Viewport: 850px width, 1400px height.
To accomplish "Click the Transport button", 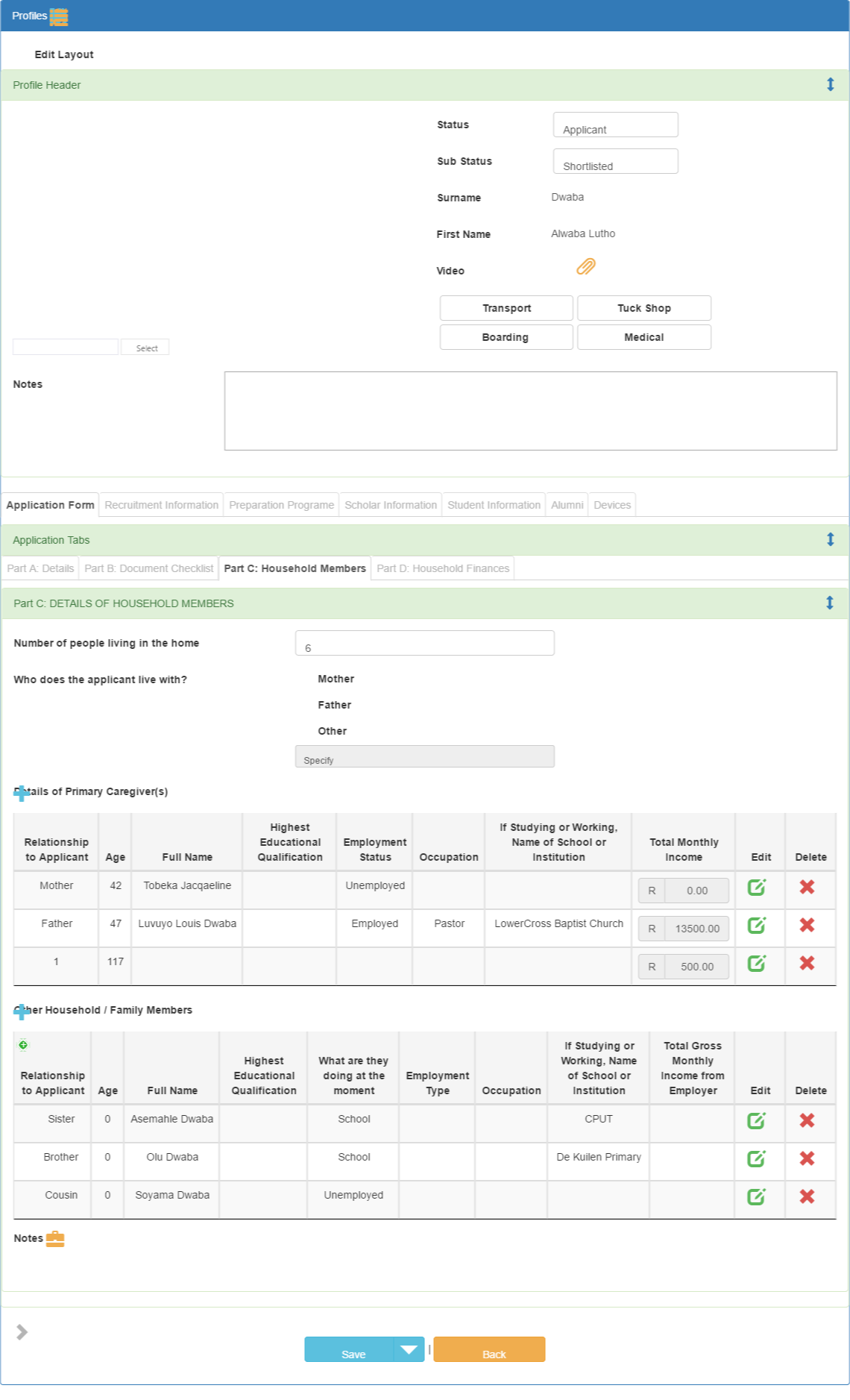I will [x=507, y=308].
